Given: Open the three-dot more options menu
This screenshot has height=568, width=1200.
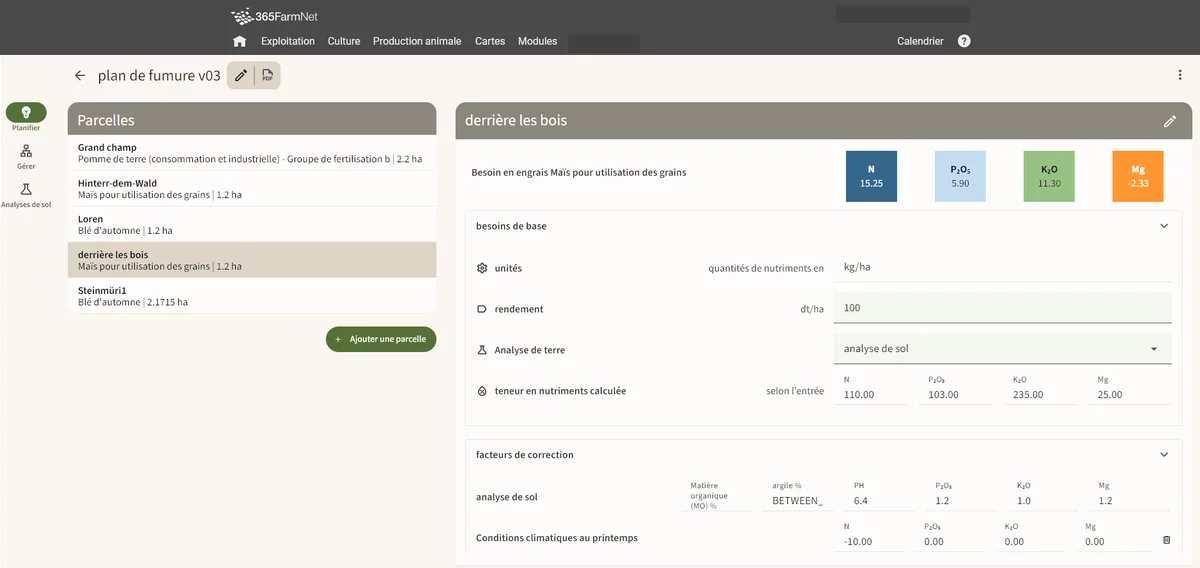Looking at the screenshot, I should point(1181,76).
